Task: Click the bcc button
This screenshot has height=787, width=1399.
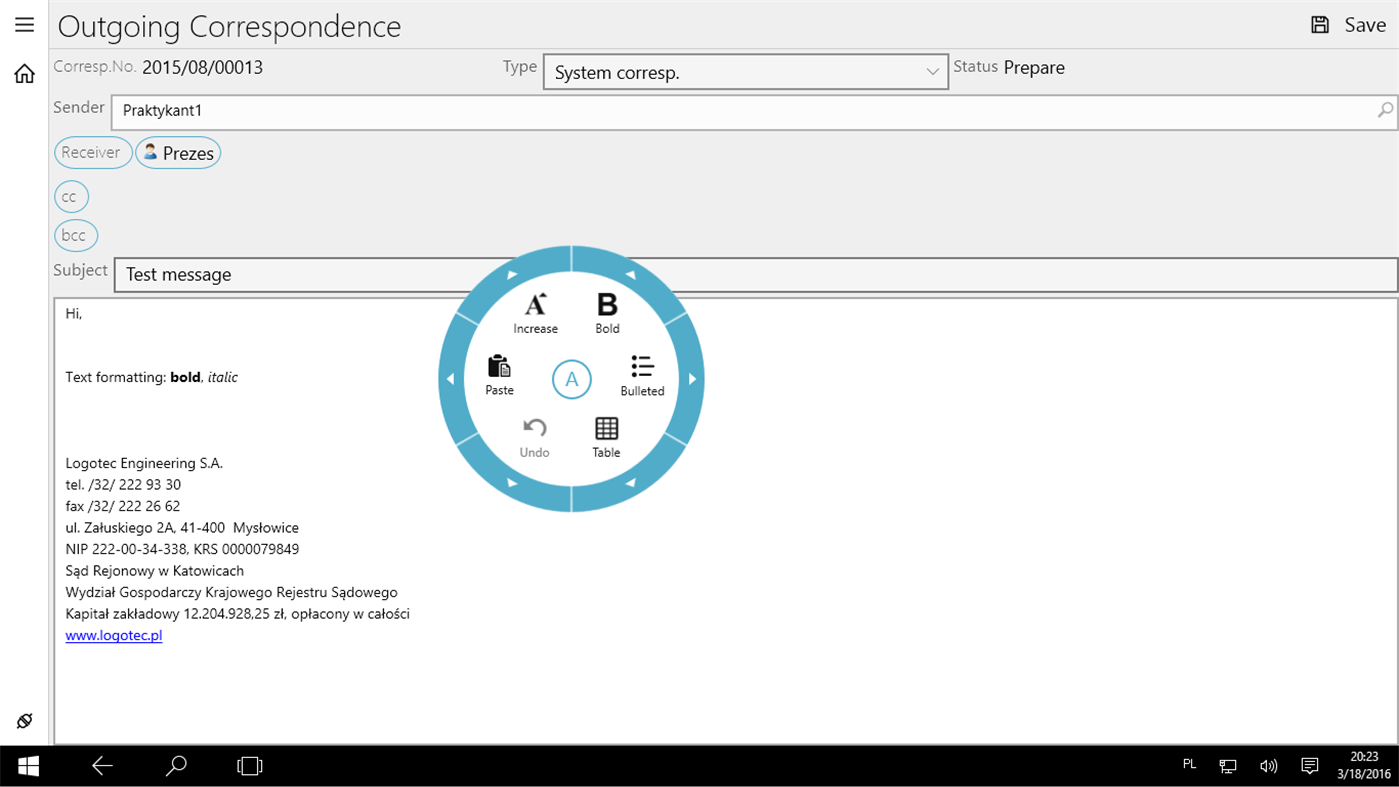Action: (76, 236)
